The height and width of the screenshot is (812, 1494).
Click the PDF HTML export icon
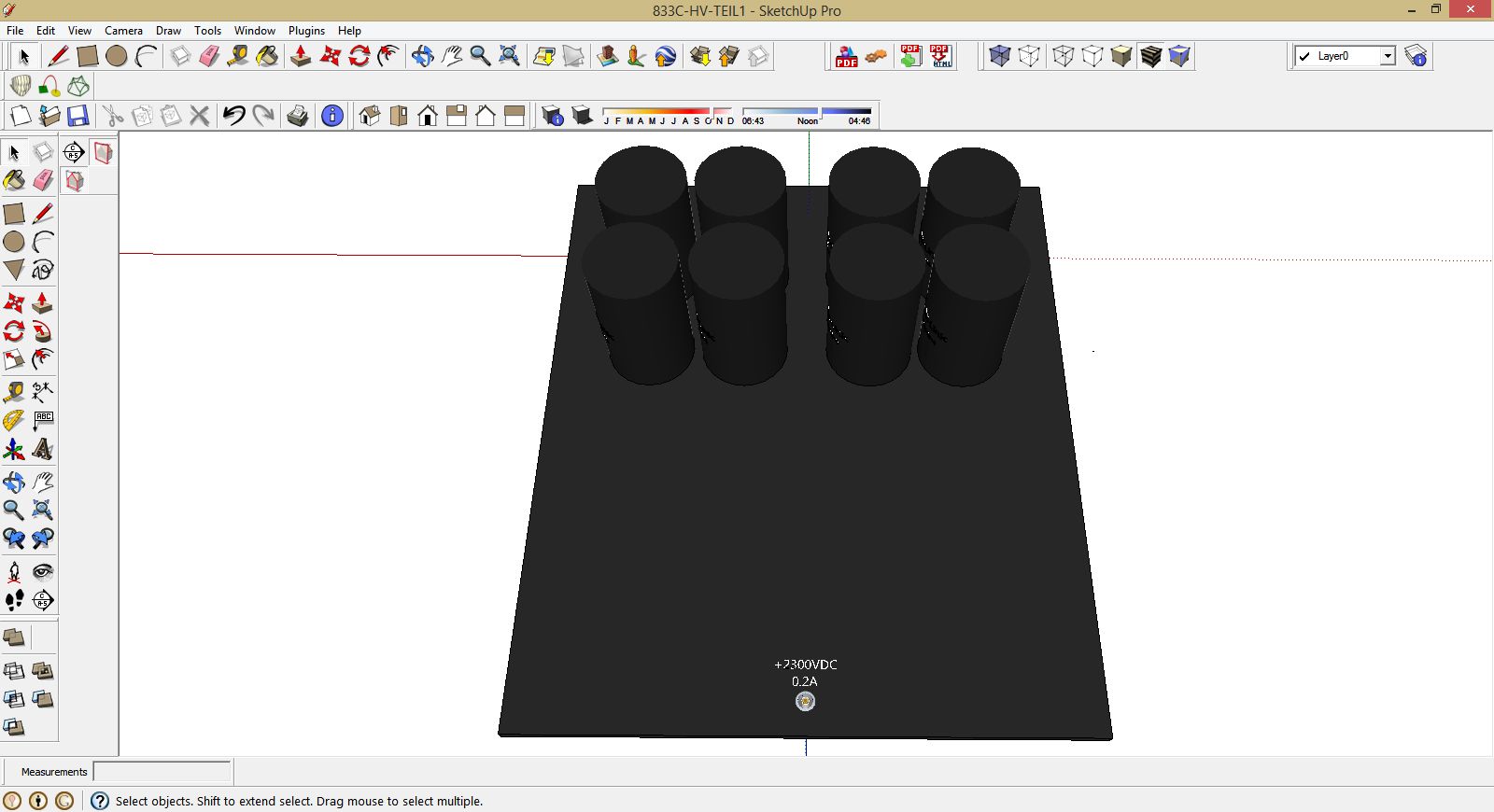[940, 56]
